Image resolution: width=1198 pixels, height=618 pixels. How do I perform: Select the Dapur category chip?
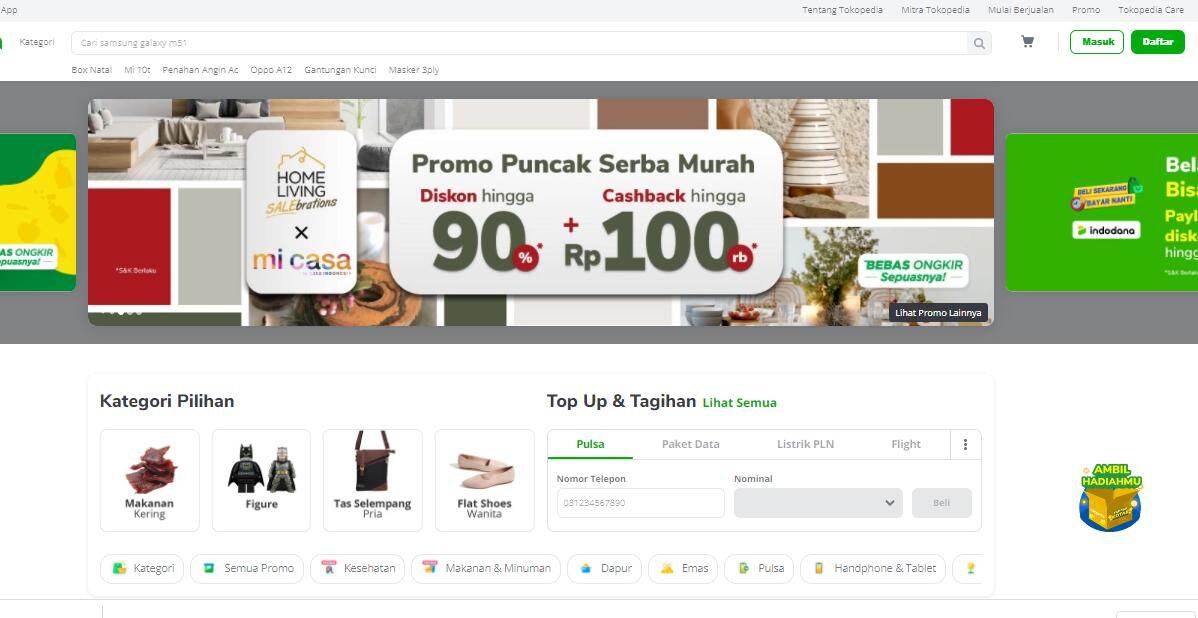[604, 568]
